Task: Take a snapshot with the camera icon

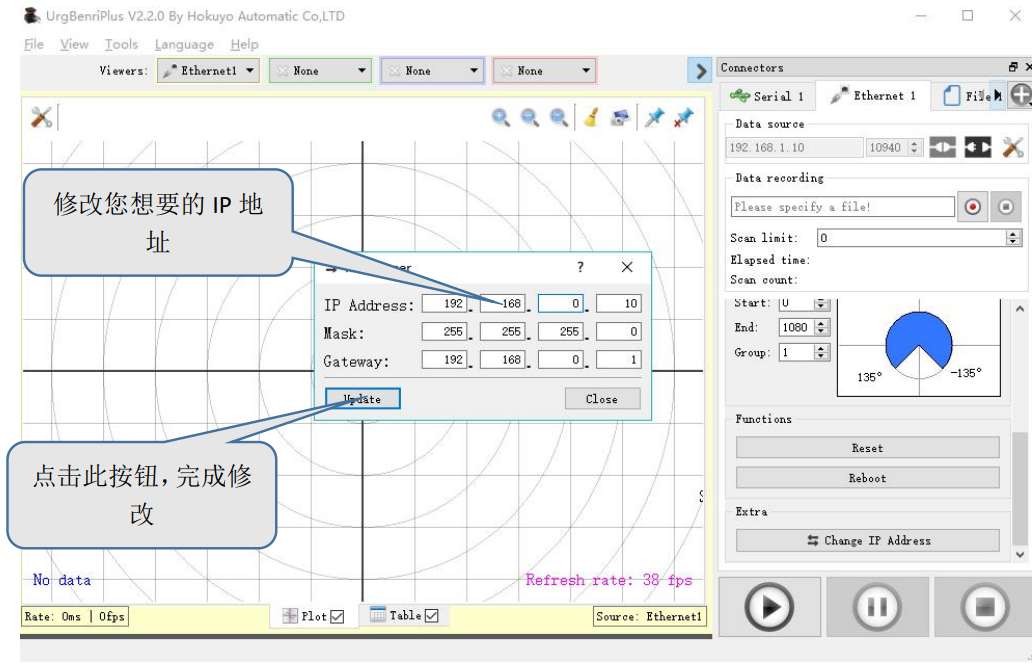Action: (x=621, y=118)
